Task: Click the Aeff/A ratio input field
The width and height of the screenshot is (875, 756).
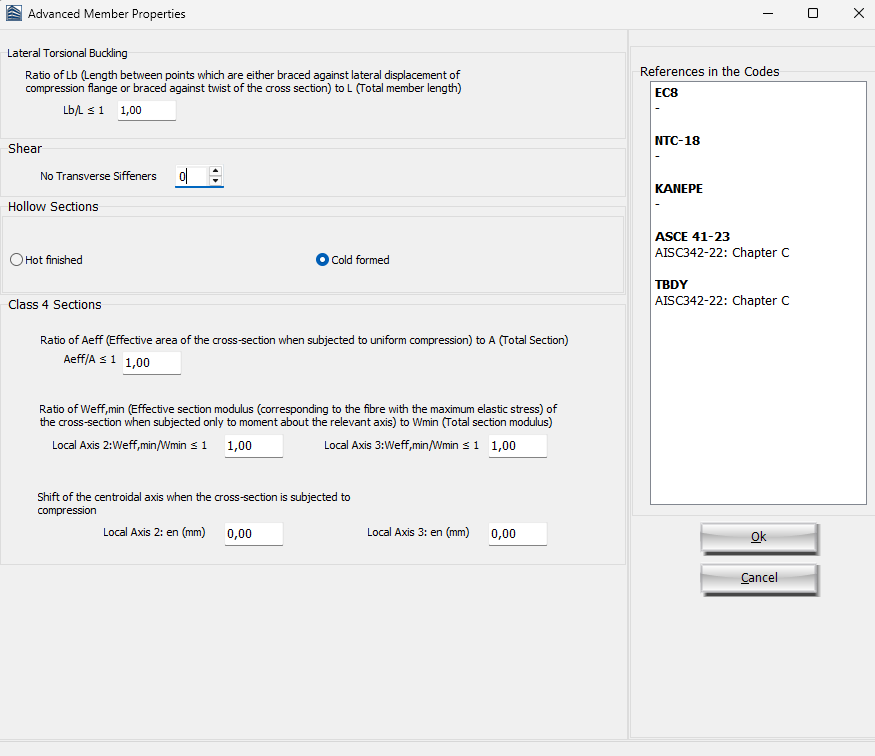Action: pos(152,362)
